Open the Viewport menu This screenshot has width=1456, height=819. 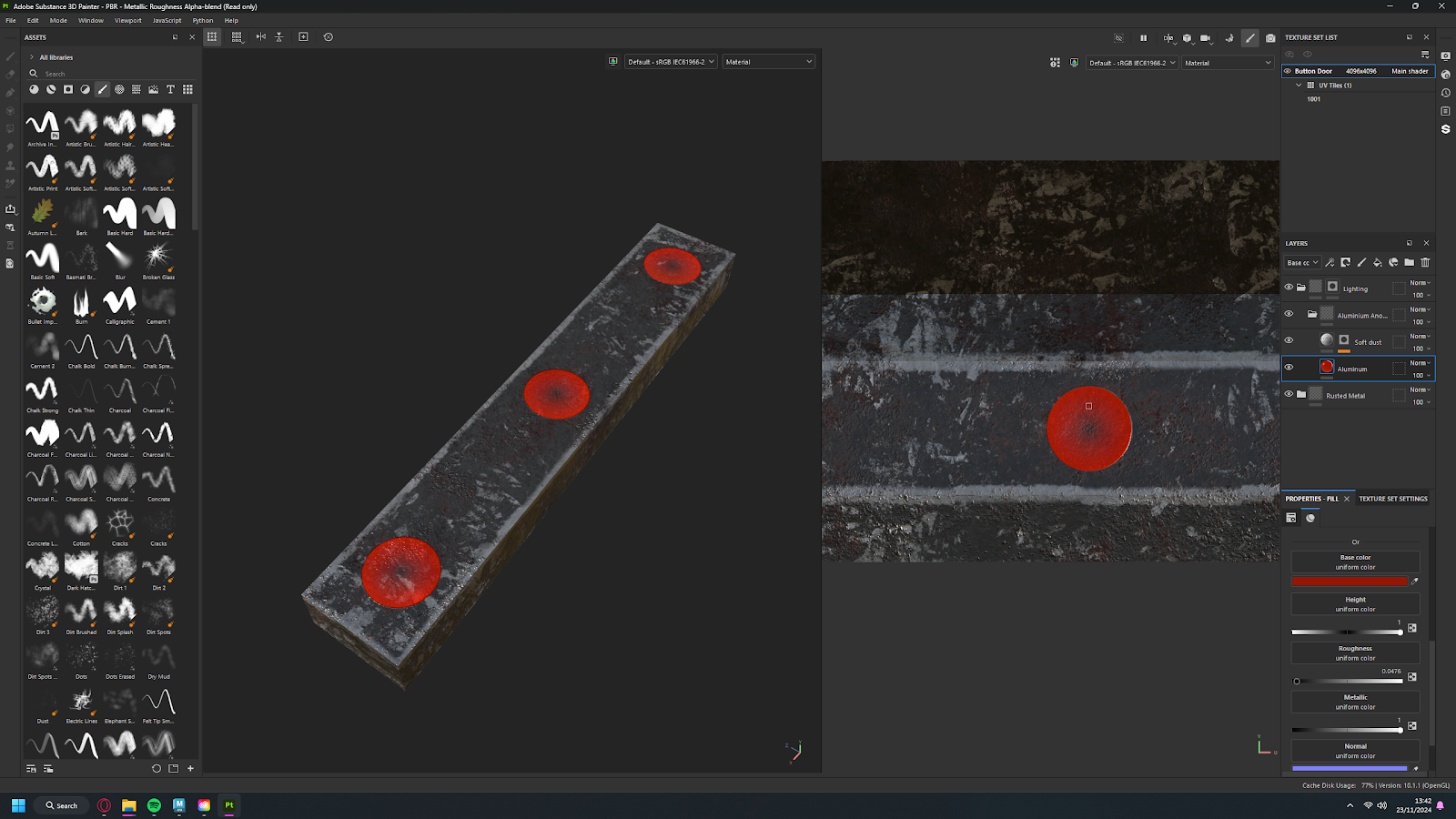tap(128, 20)
